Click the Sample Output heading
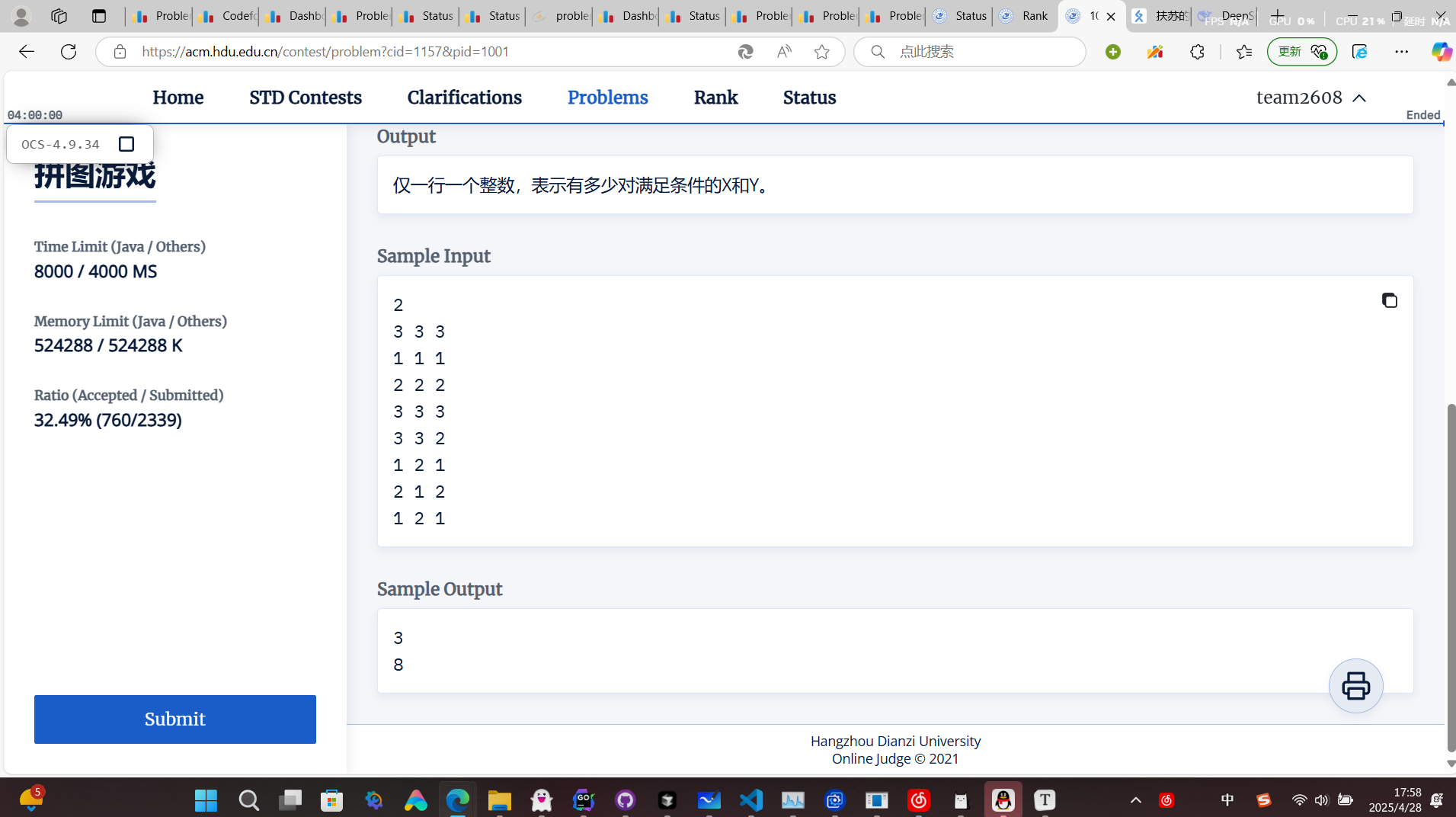The image size is (1456, 817). pyautogui.click(x=440, y=589)
